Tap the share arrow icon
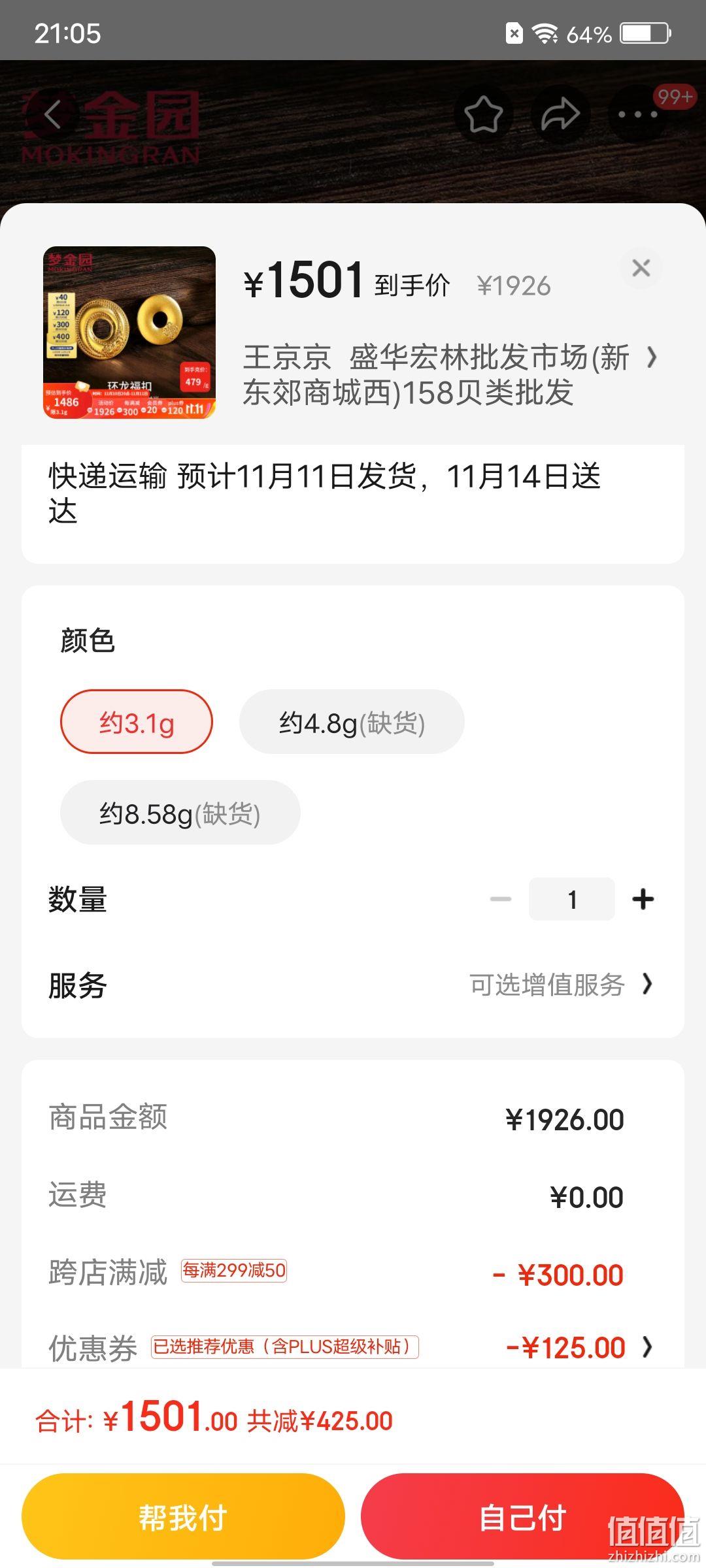Screen dimensions: 706x1568 (561, 114)
